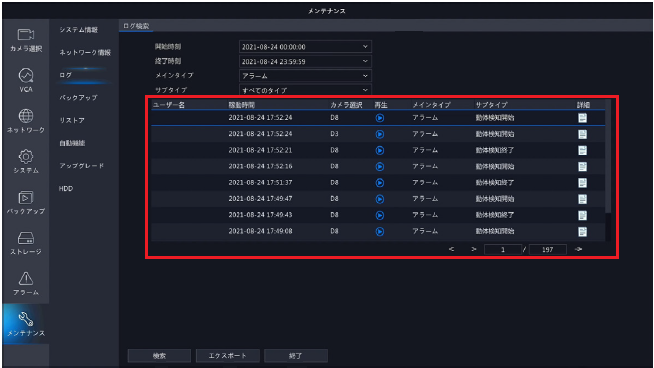Switch to the ログ検索 tab
Image resolution: width=654 pixels, height=368 pixels.
click(x=136, y=26)
